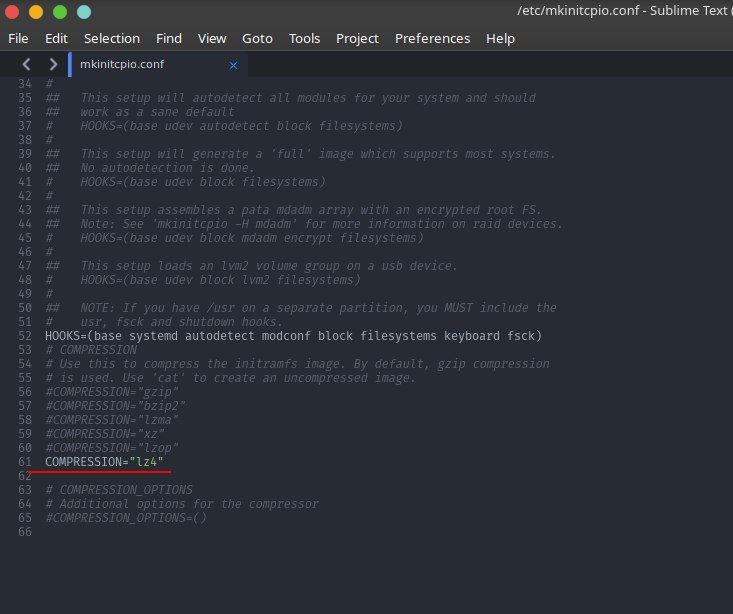This screenshot has width=733, height=614.
Task: Click the #COMPRESSION_OPTIONS=() line
Action: click(x=126, y=518)
